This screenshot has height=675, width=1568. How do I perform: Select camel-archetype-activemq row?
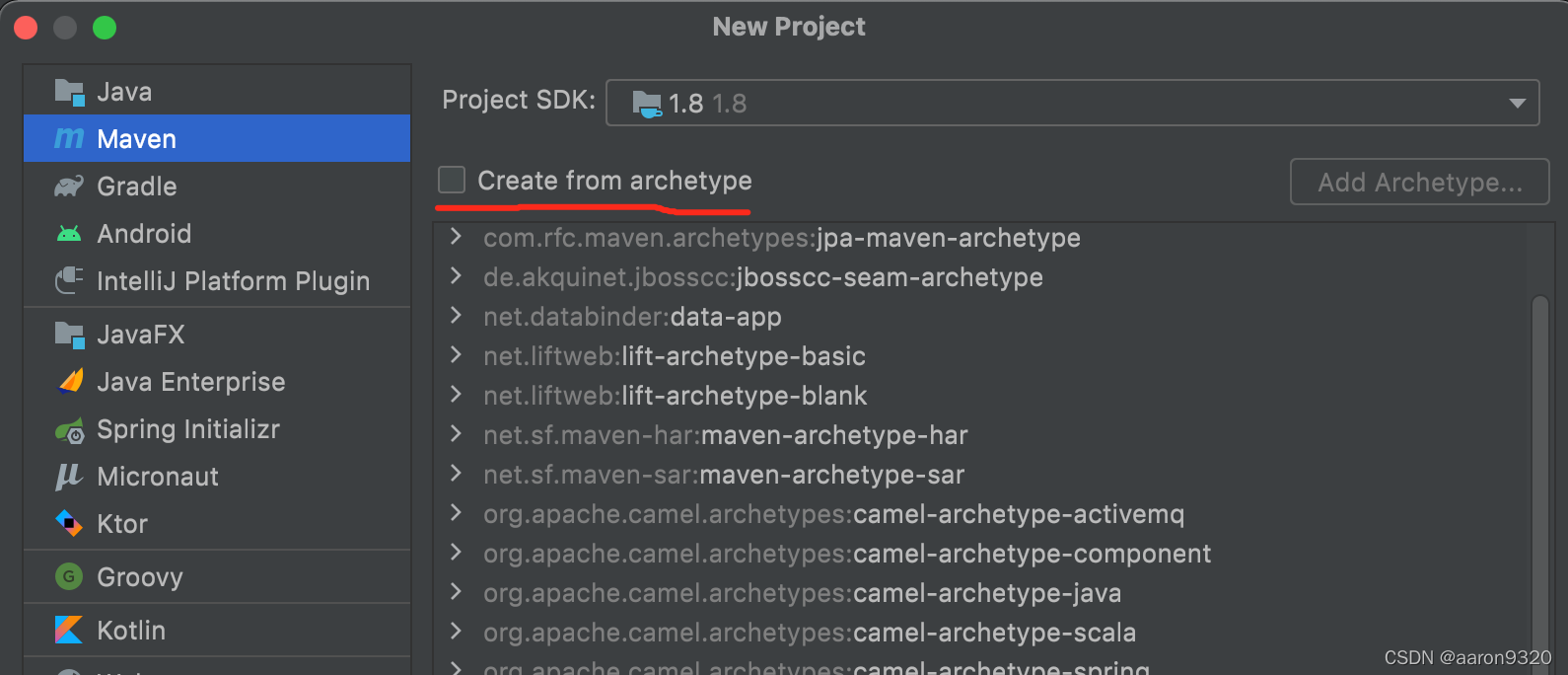(x=981, y=514)
